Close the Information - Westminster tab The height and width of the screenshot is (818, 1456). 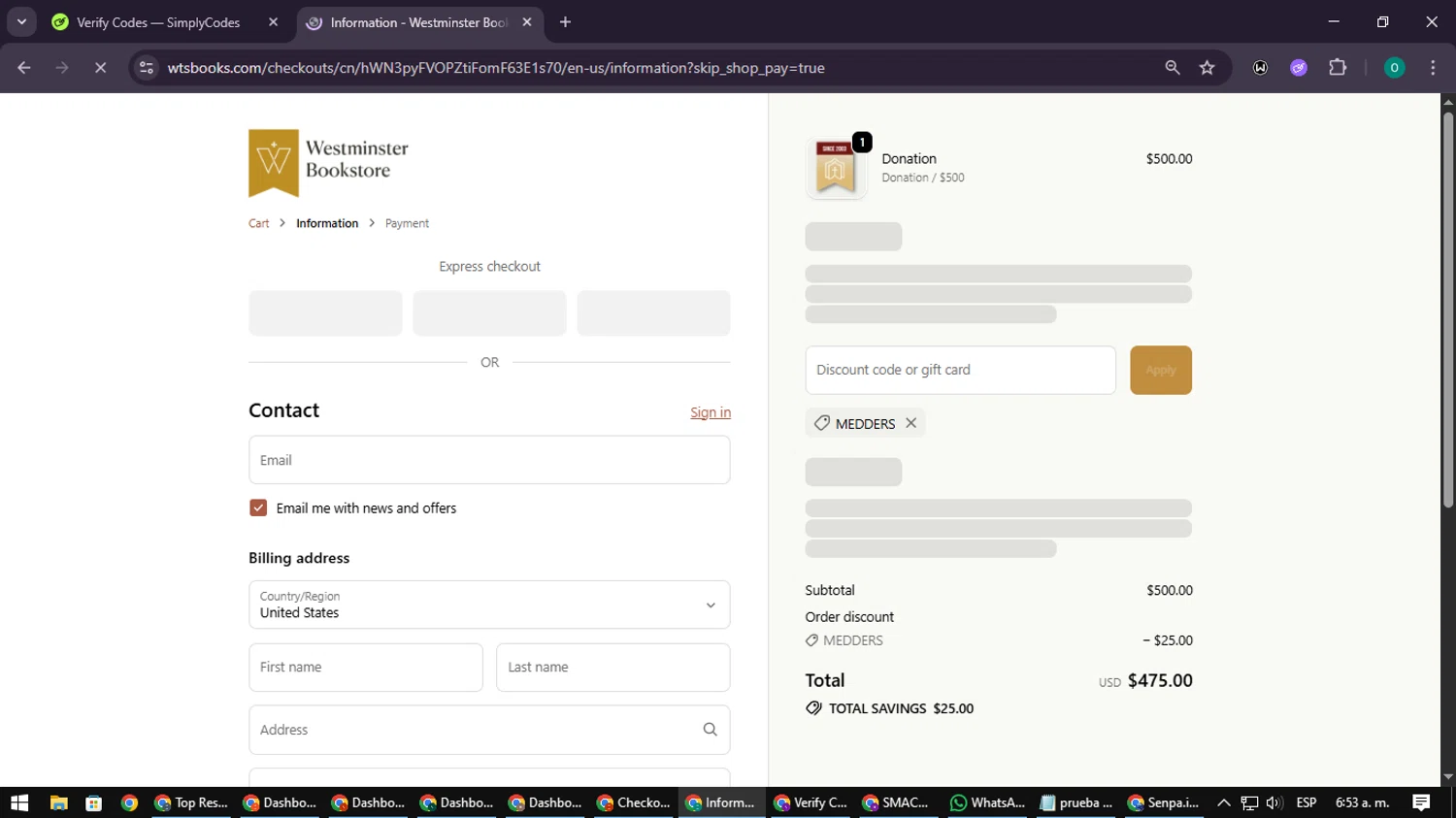pos(527,22)
